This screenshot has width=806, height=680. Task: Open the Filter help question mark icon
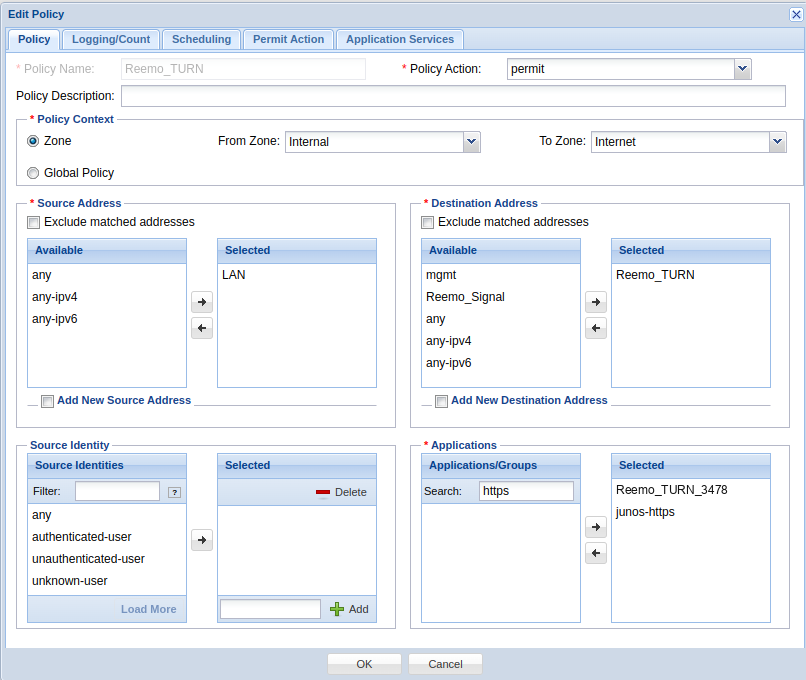(175, 492)
